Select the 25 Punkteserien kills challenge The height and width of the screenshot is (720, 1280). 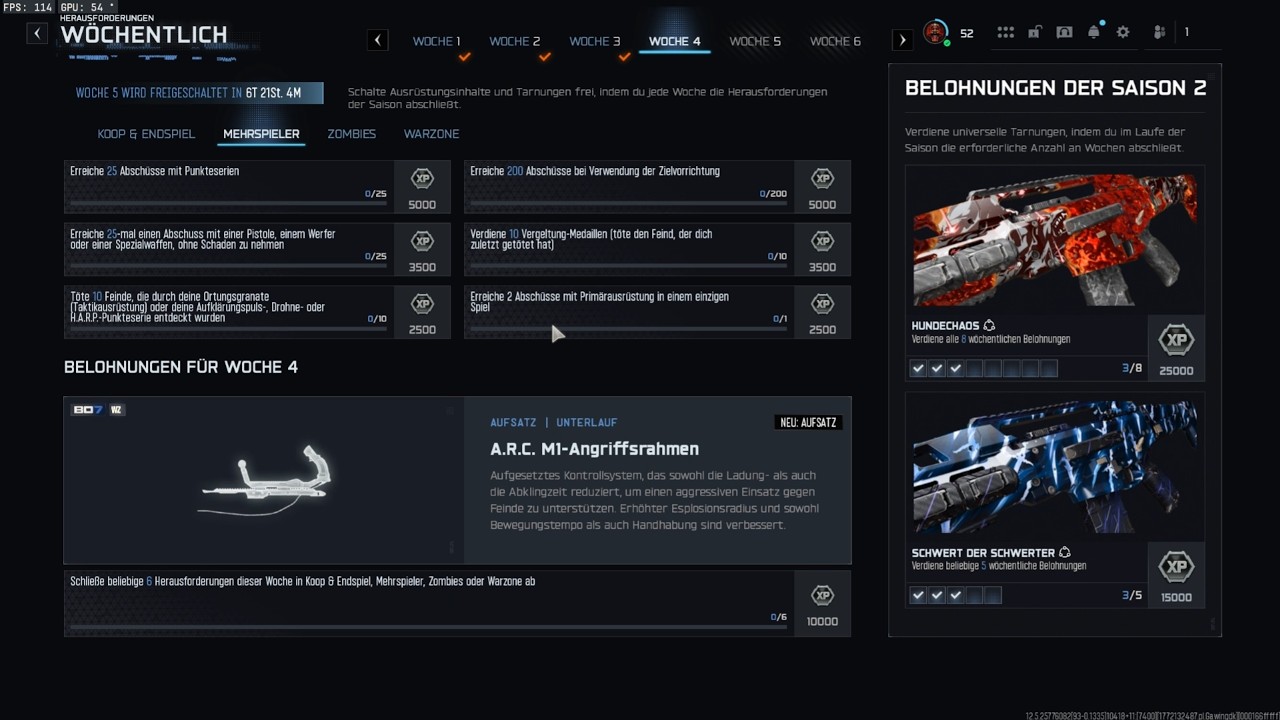257,187
